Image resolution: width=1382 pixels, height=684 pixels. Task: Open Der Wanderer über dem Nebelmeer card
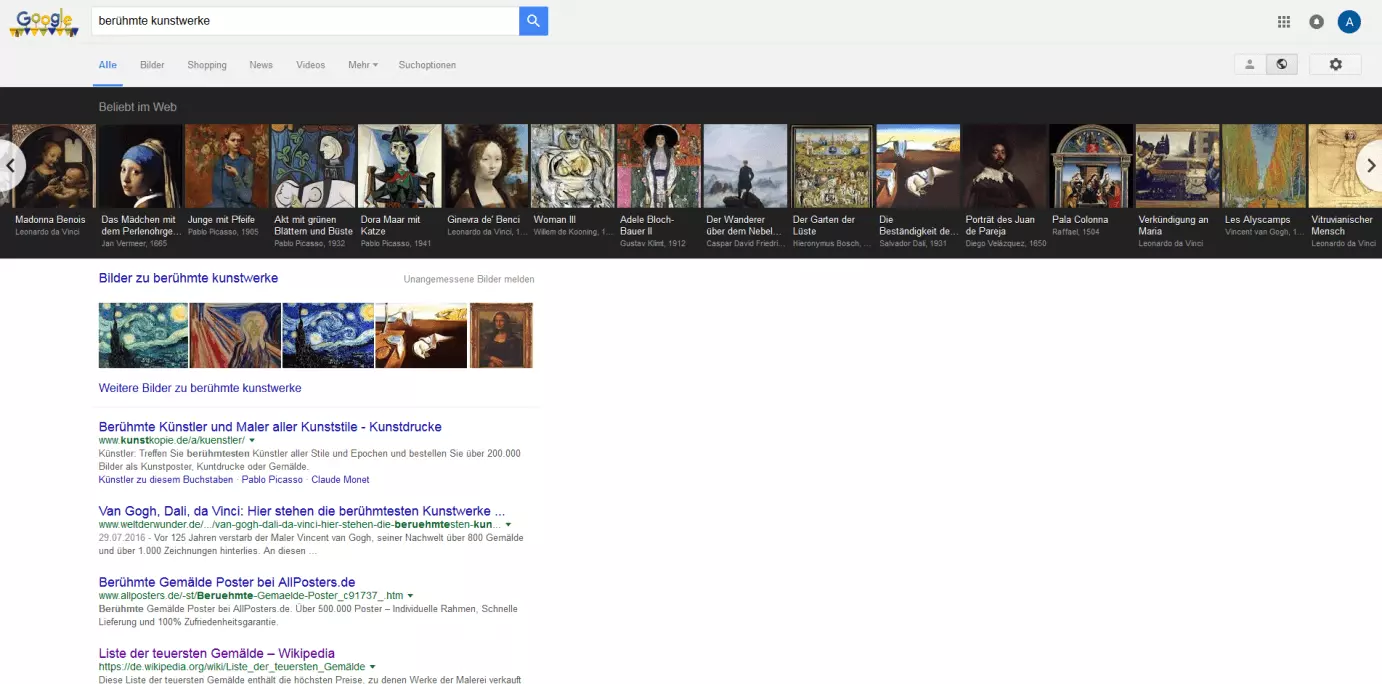(x=745, y=186)
